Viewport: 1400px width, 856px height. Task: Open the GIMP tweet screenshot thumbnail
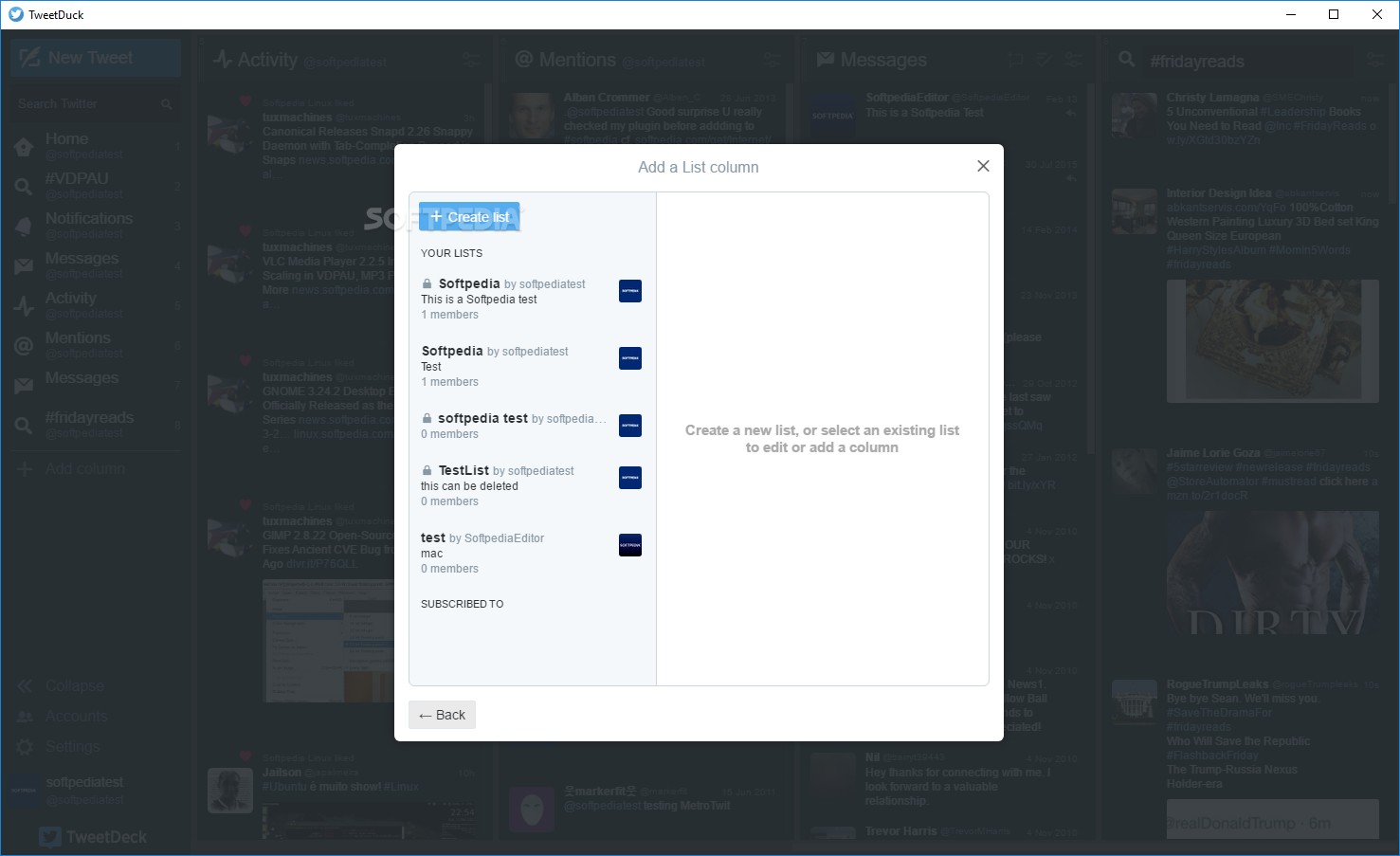[x=328, y=640]
